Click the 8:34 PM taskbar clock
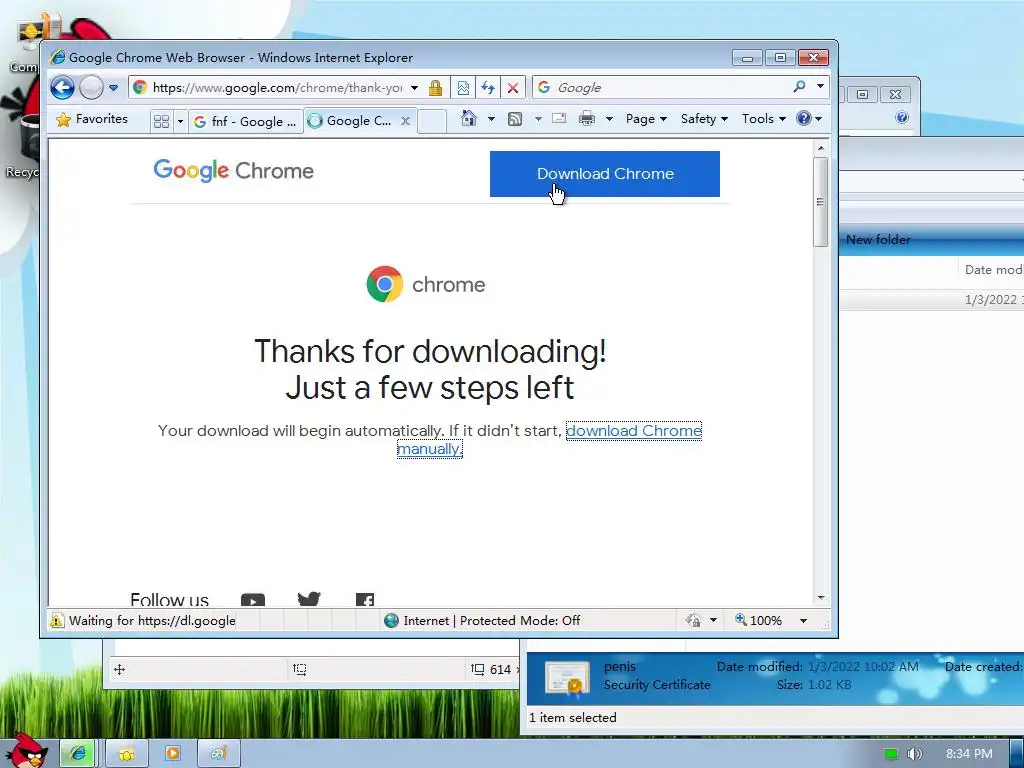The width and height of the screenshot is (1024, 768). click(x=969, y=754)
